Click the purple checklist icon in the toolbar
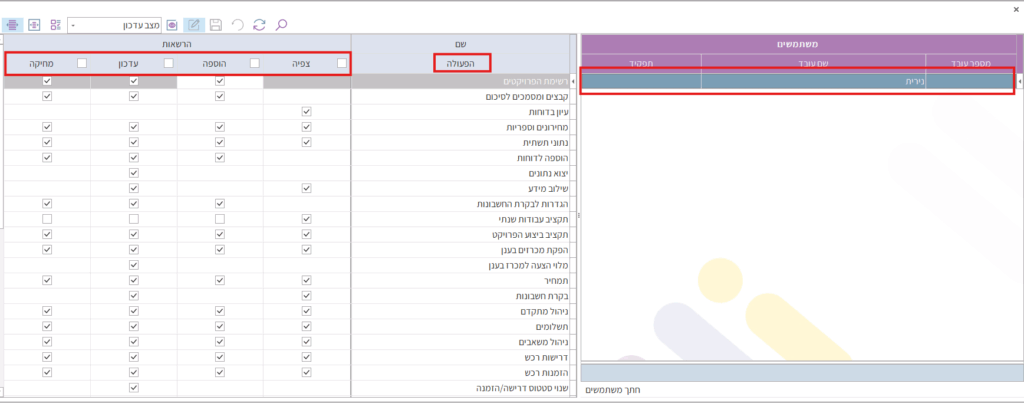Screen dimensions: 1024x403 point(56,23)
